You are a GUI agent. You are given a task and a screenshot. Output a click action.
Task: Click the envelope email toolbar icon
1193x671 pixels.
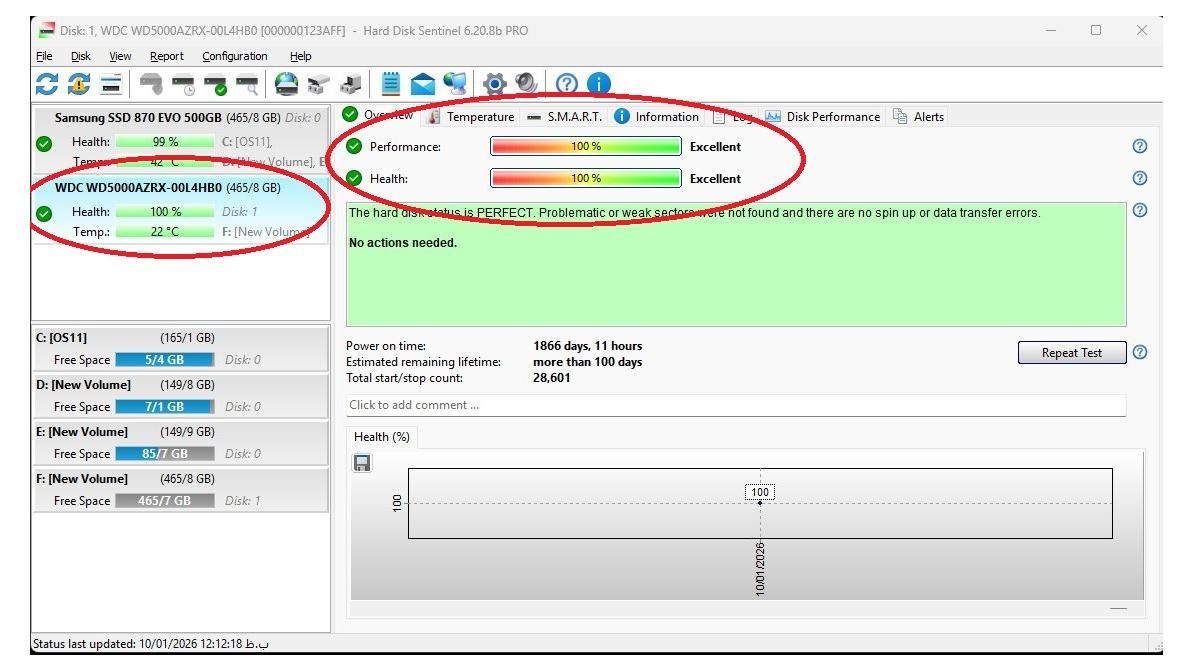[423, 84]
